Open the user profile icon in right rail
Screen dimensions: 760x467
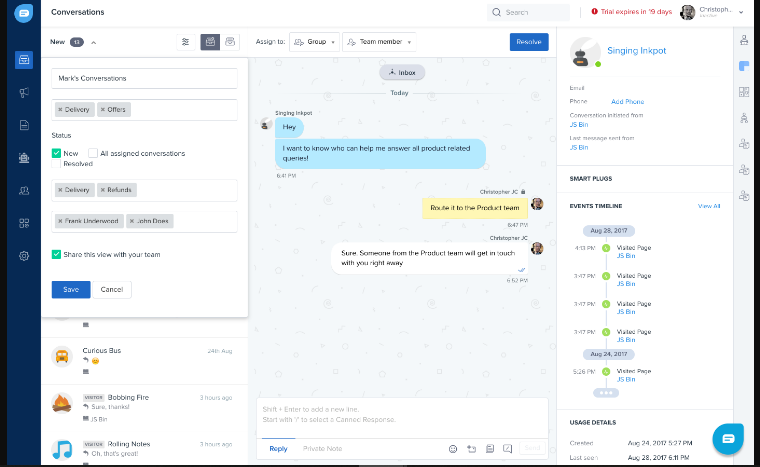(x=744, y=40)
